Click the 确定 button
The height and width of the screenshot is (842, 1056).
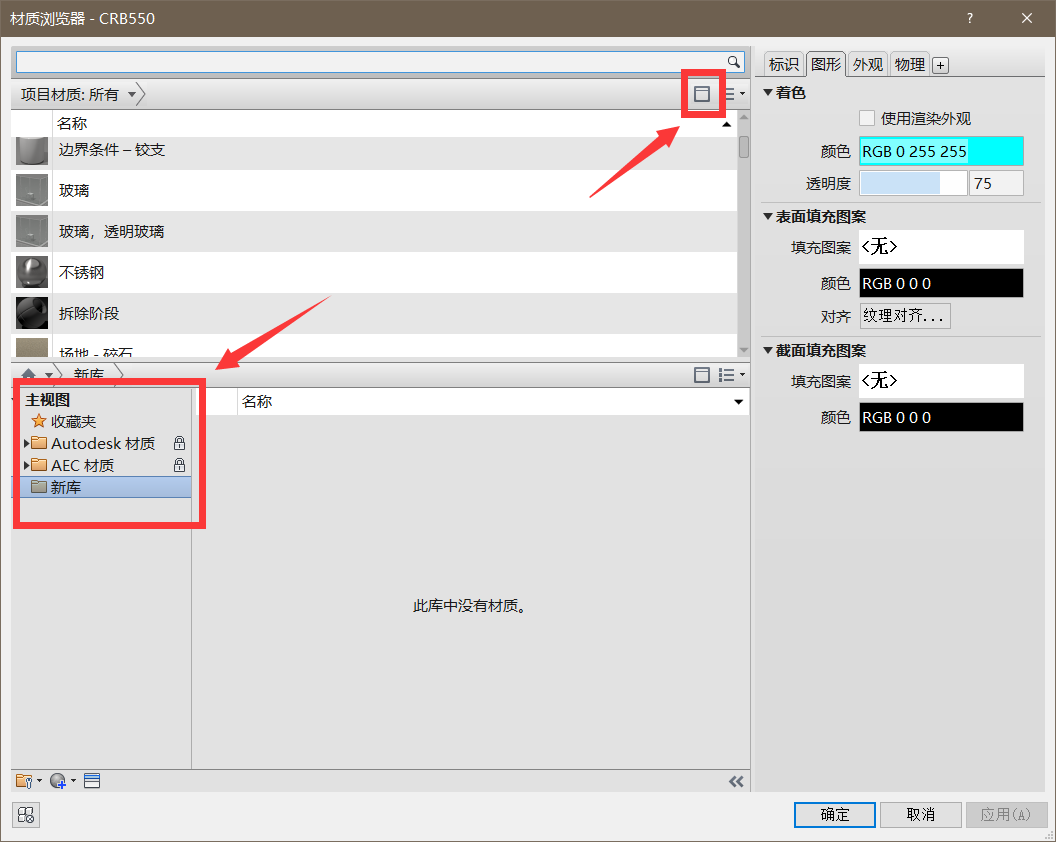click(834, 814)
